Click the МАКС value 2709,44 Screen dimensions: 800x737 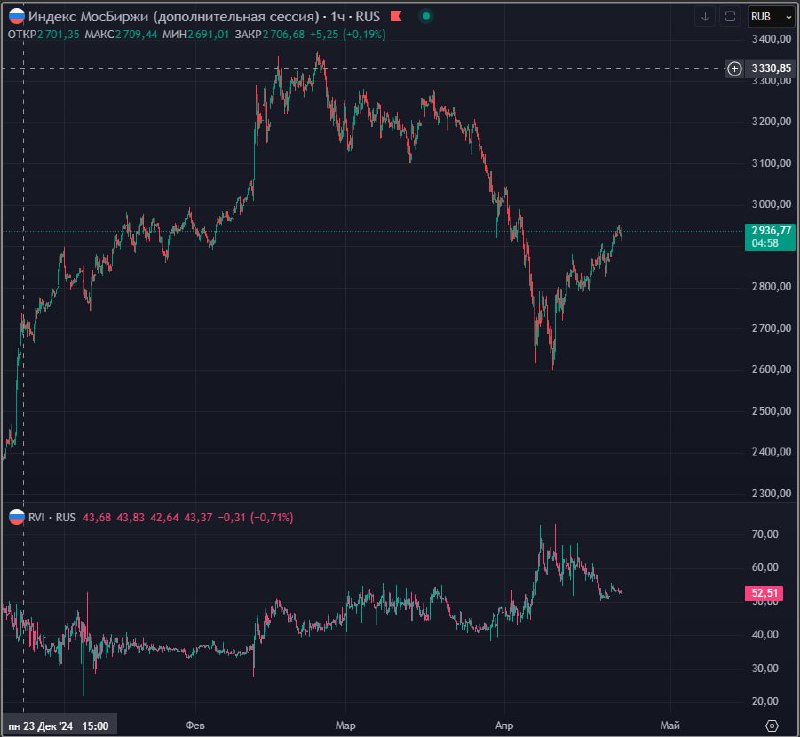coord(136,34)
